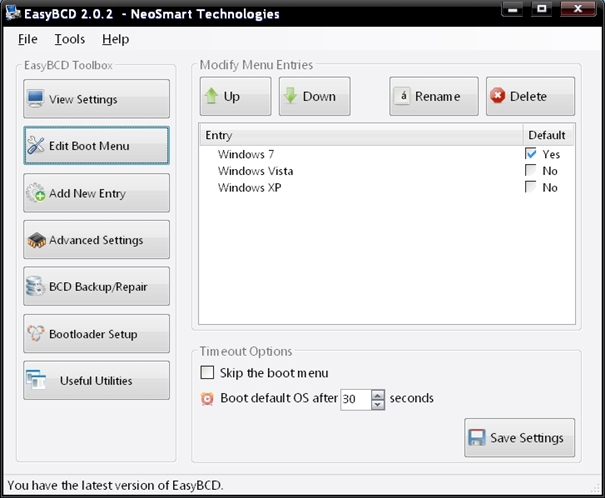
Task: Click the floppy disk Save icon
Action: coord(477,437)
